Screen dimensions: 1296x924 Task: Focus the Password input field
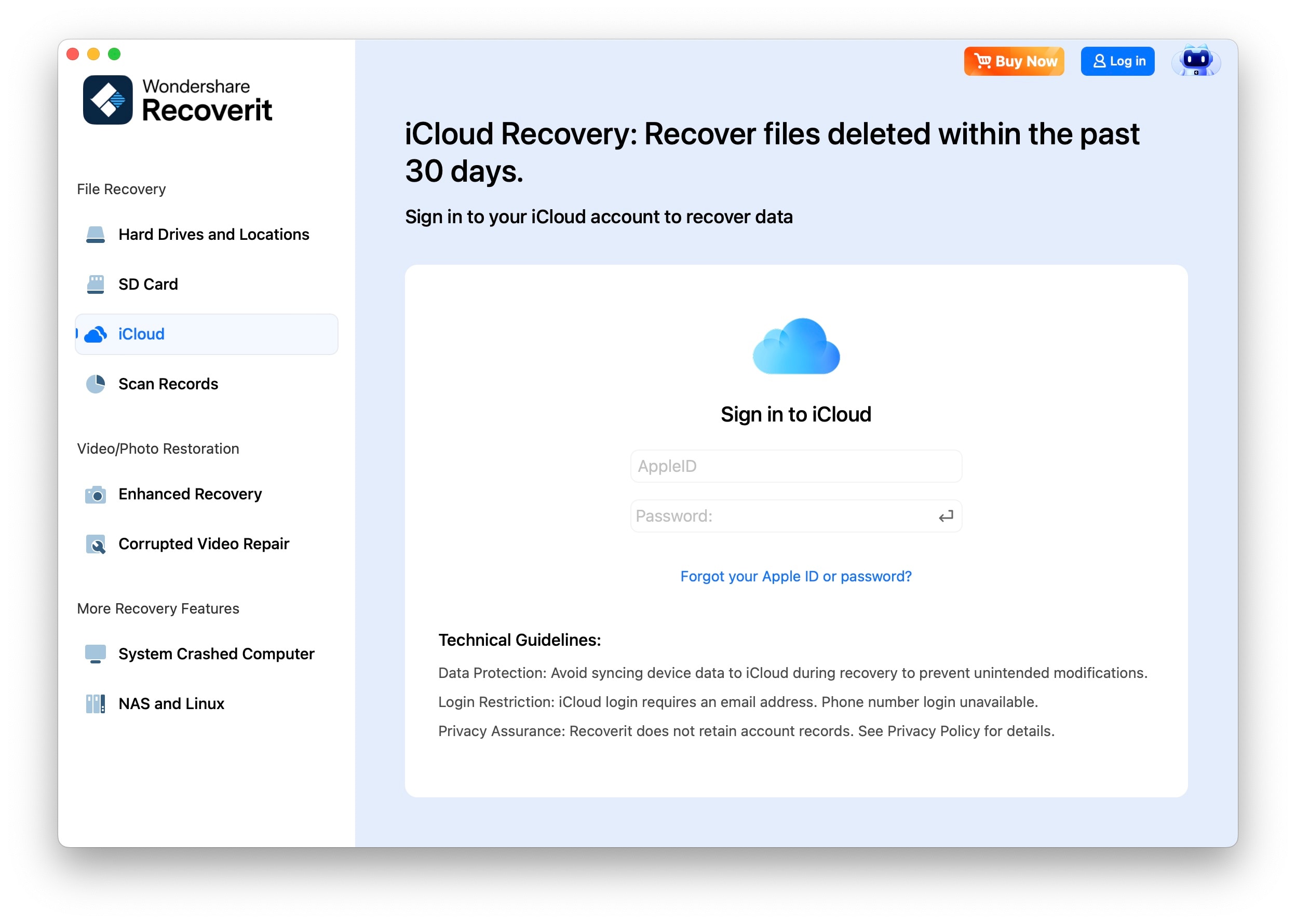(795, 516)
